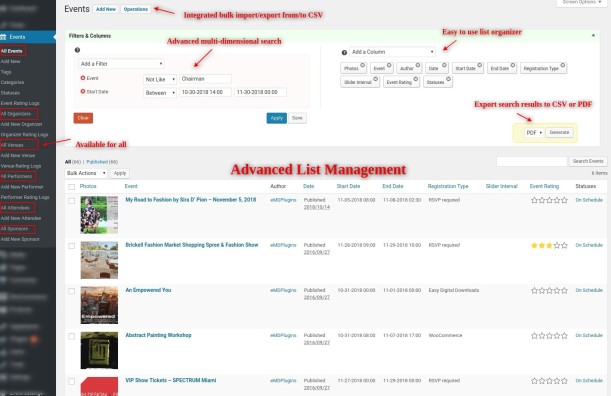Remove the Author column chip
This screenshot has width=611, height=396.
point(418,65)
